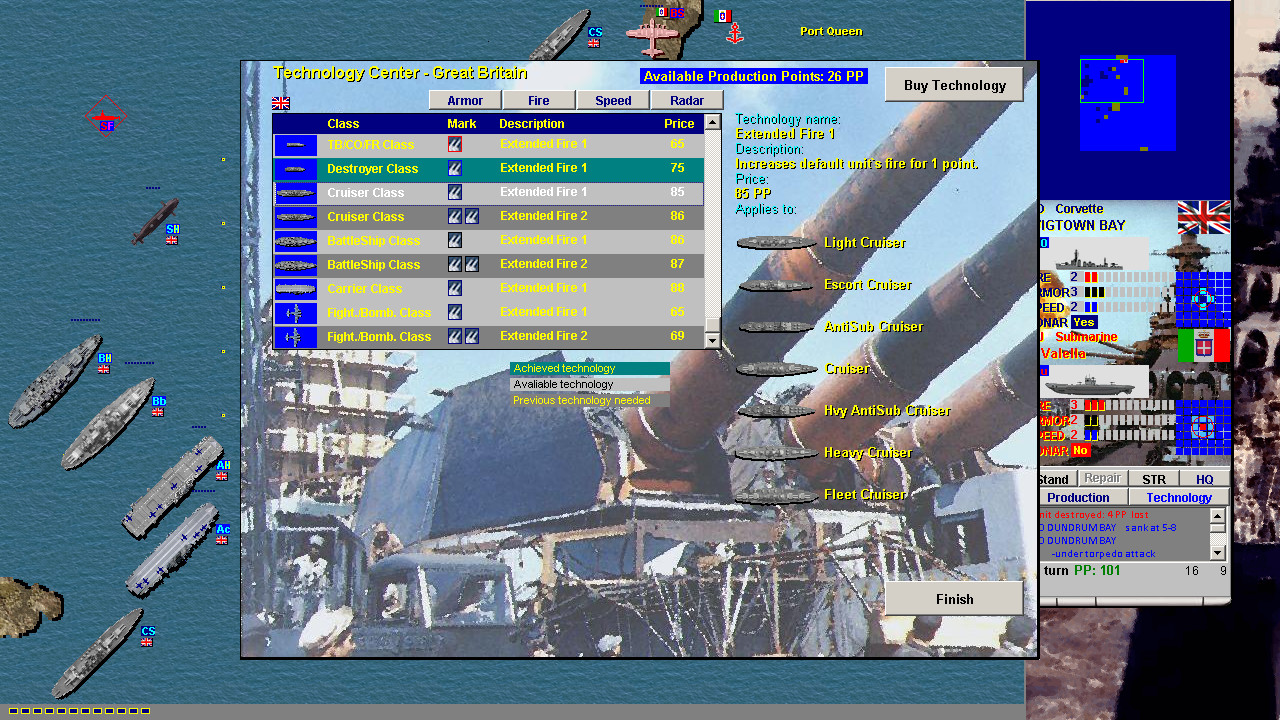Click the Port Queen anchor icon
Viewport: 1280px width, 720px height.
click(735, 32)
